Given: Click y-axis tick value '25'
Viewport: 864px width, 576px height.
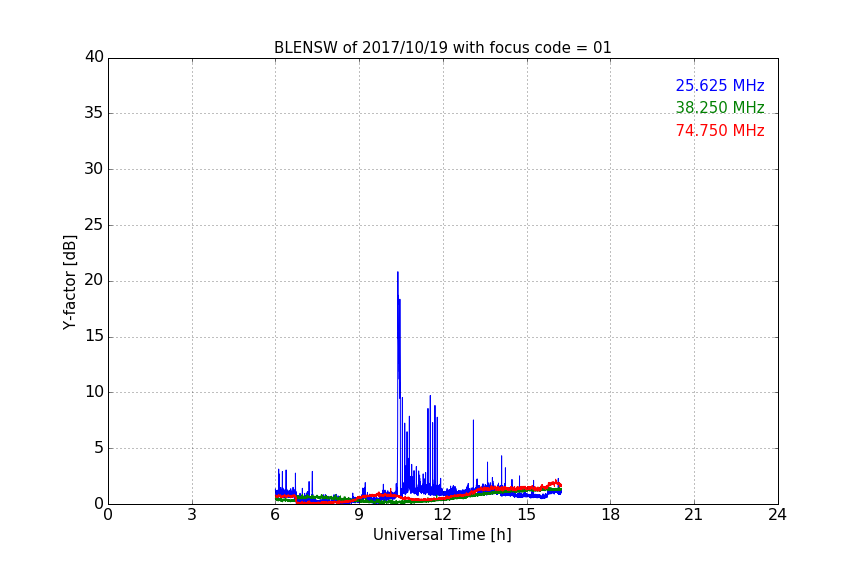Looking at the screenshot, I should 94,225.
